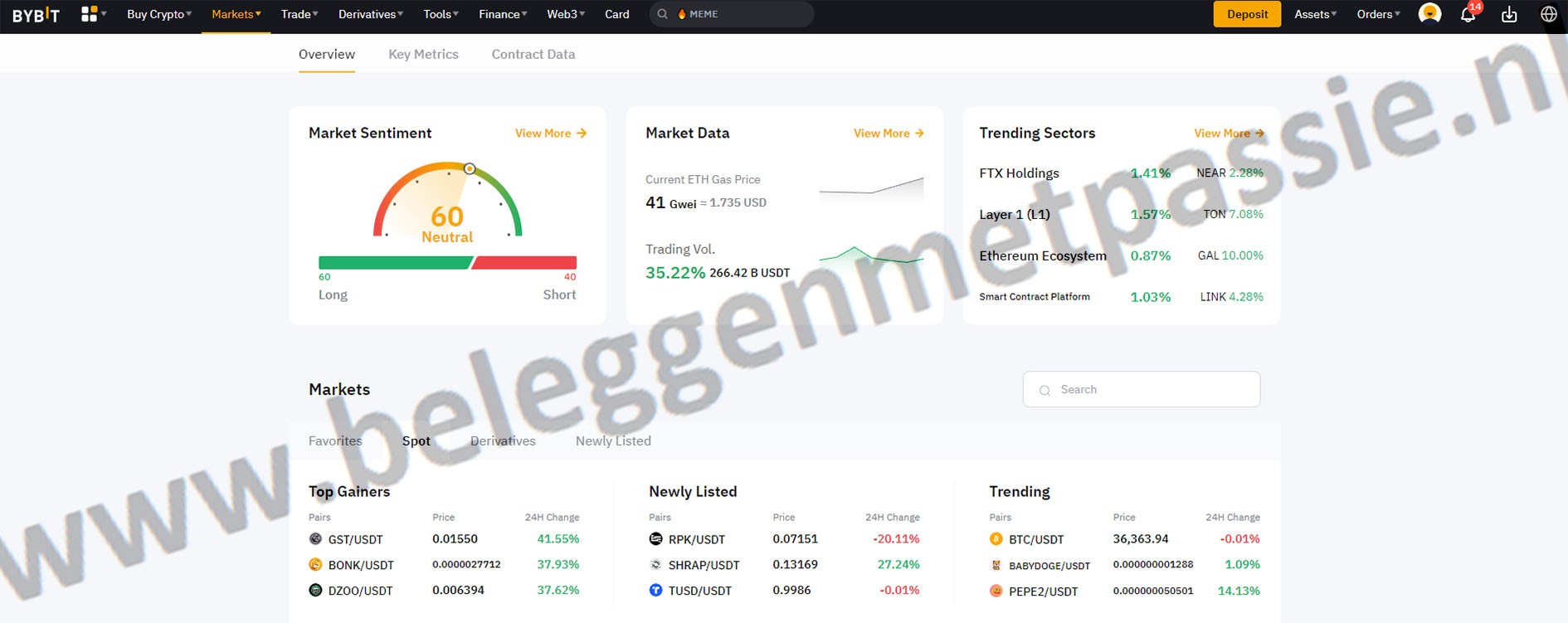Click the TUSD/USDT coin icon
This screenshot has width=1568, height=623.
click(655, 591)
